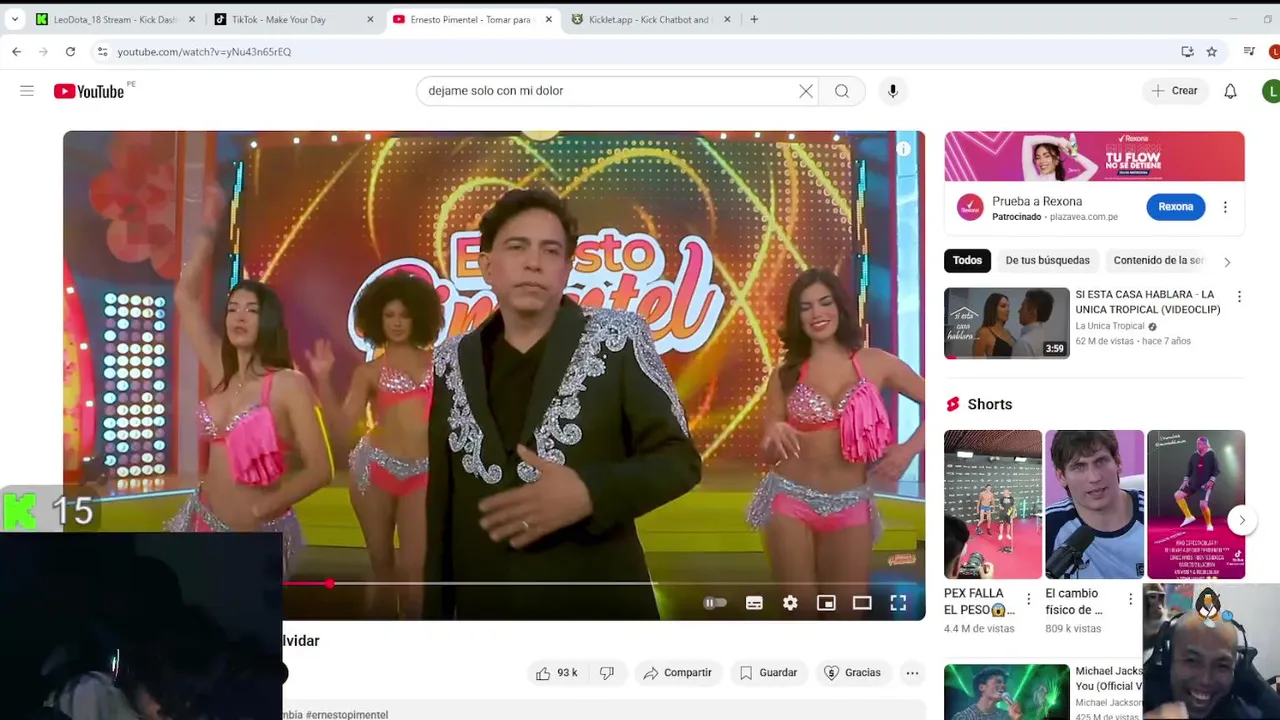Open Rexona banner advertisement image
This screenshot has width=1280, height=720.
1094,156
